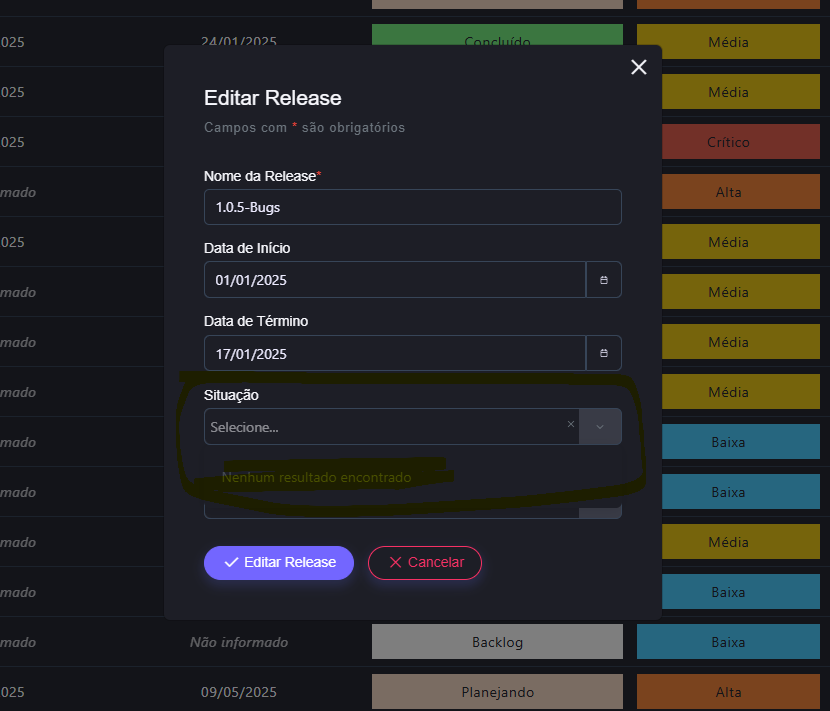Expand the Situação dropdown chevron
The width and height of the screenshot is (830, 711).
click(x=600, y=426)
